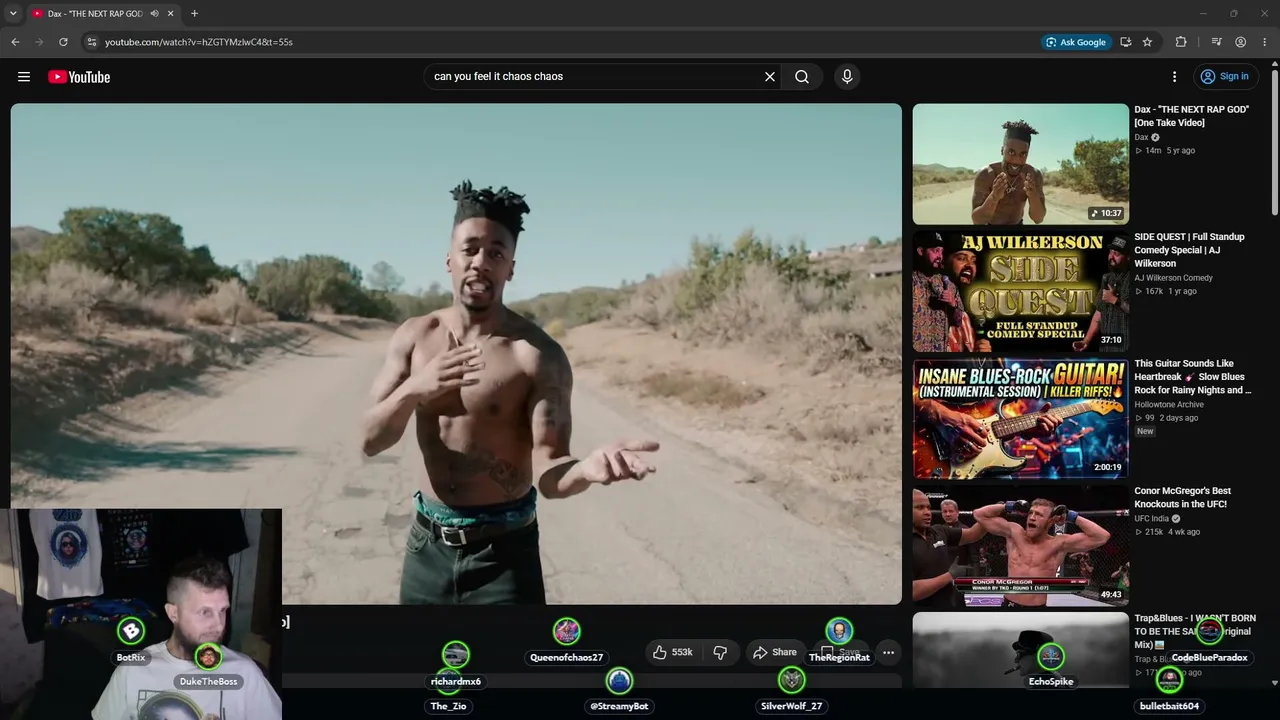Open the tab search dropdown

click(13, 14)
